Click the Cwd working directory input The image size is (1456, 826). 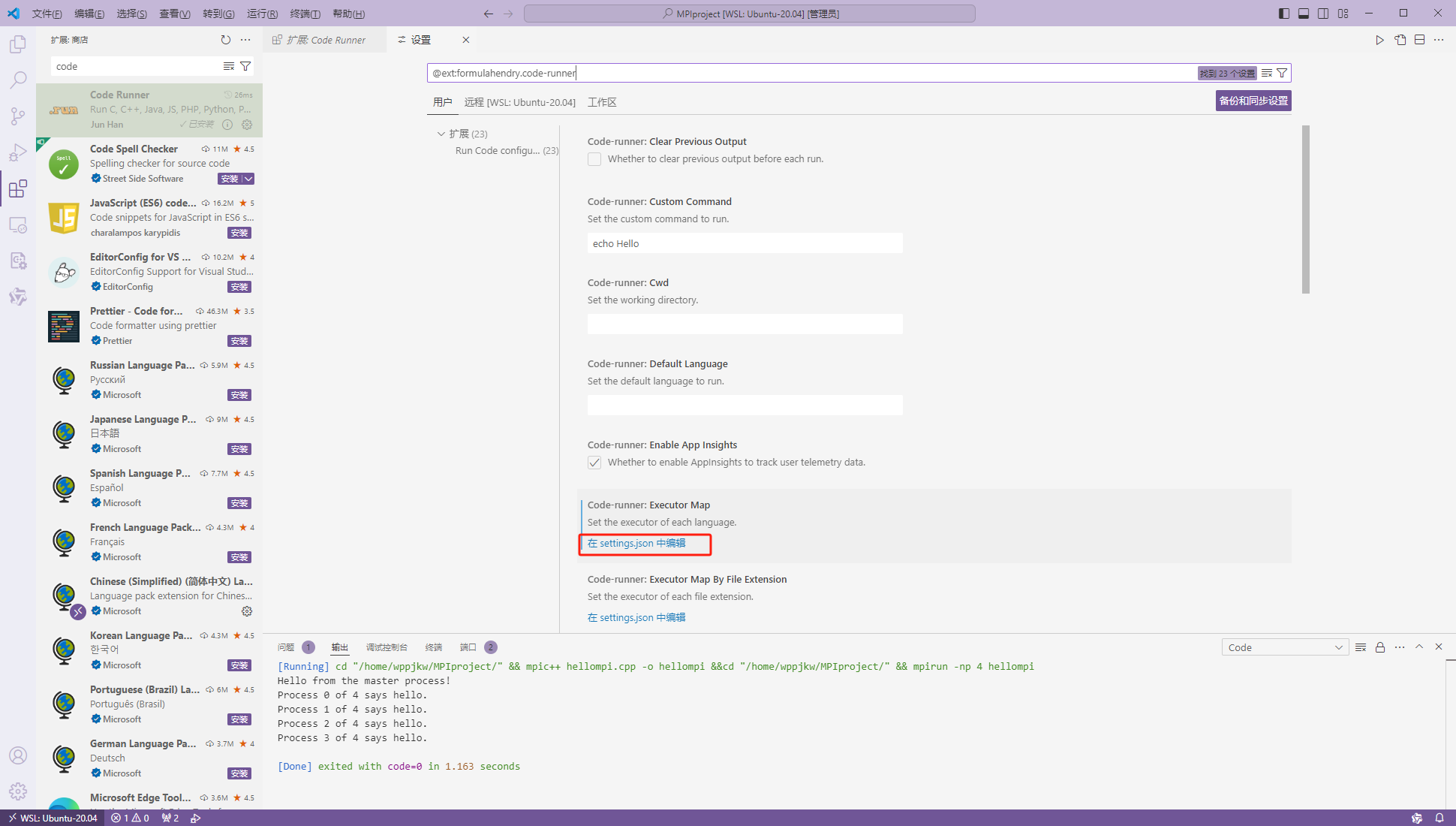tap(745, 324)
